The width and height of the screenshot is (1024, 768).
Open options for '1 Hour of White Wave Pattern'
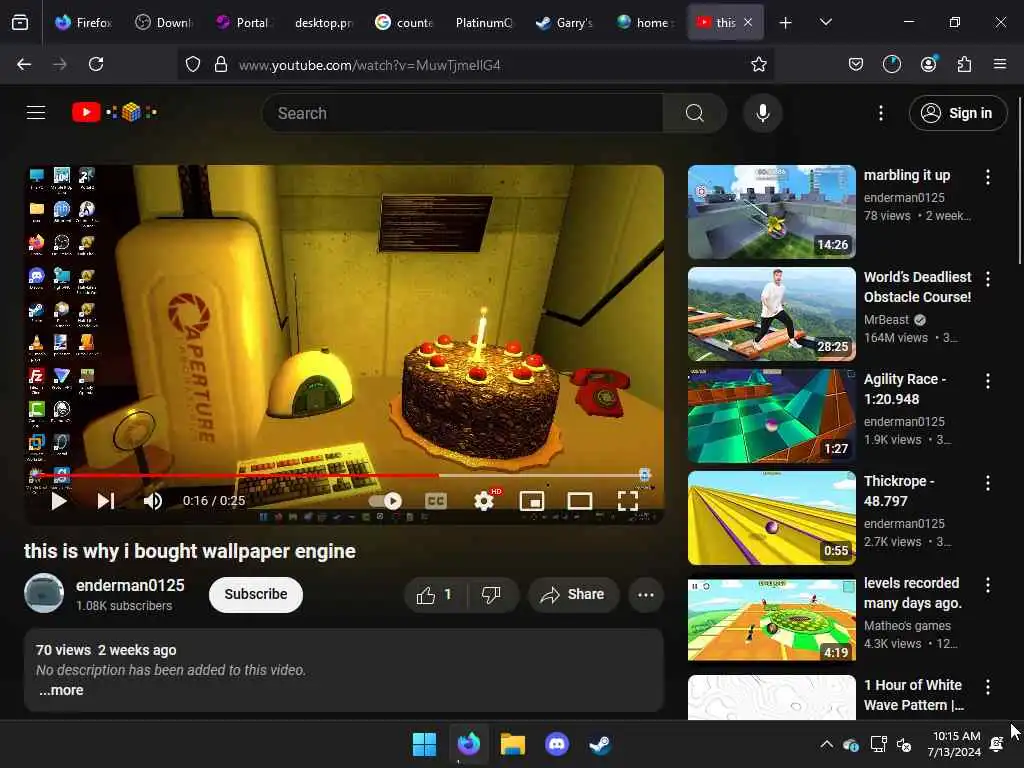(987, 686)
